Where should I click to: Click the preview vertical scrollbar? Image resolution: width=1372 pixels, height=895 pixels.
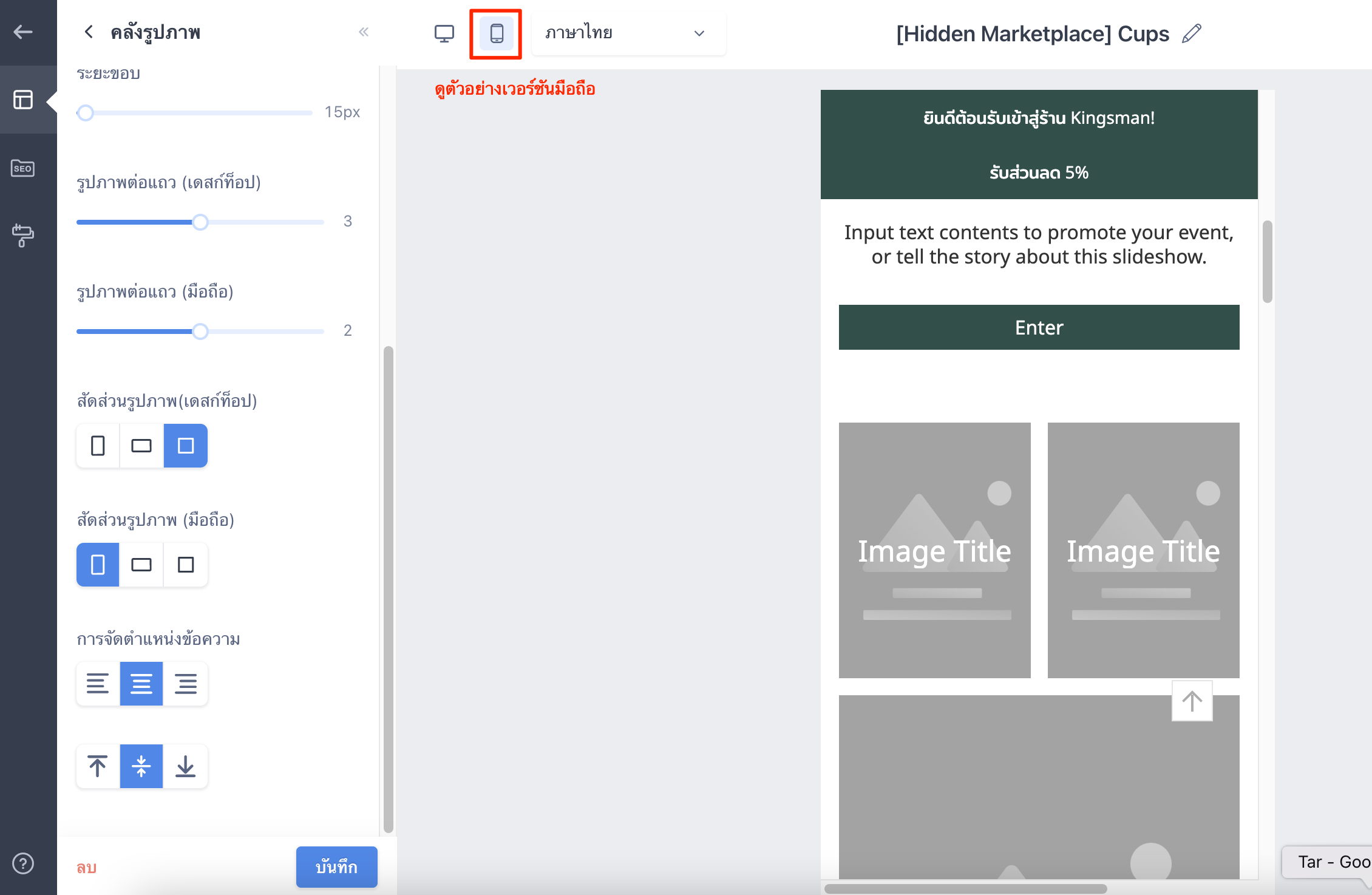point(1268,261)
